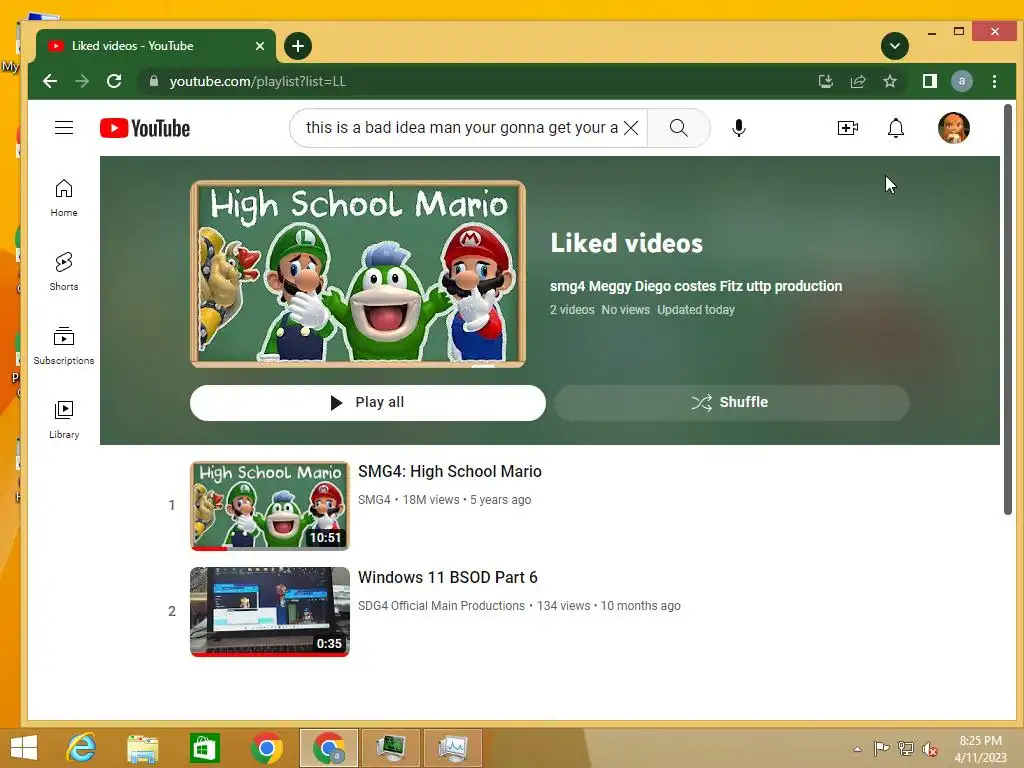Go forward in Chrome

click(82, 81)
